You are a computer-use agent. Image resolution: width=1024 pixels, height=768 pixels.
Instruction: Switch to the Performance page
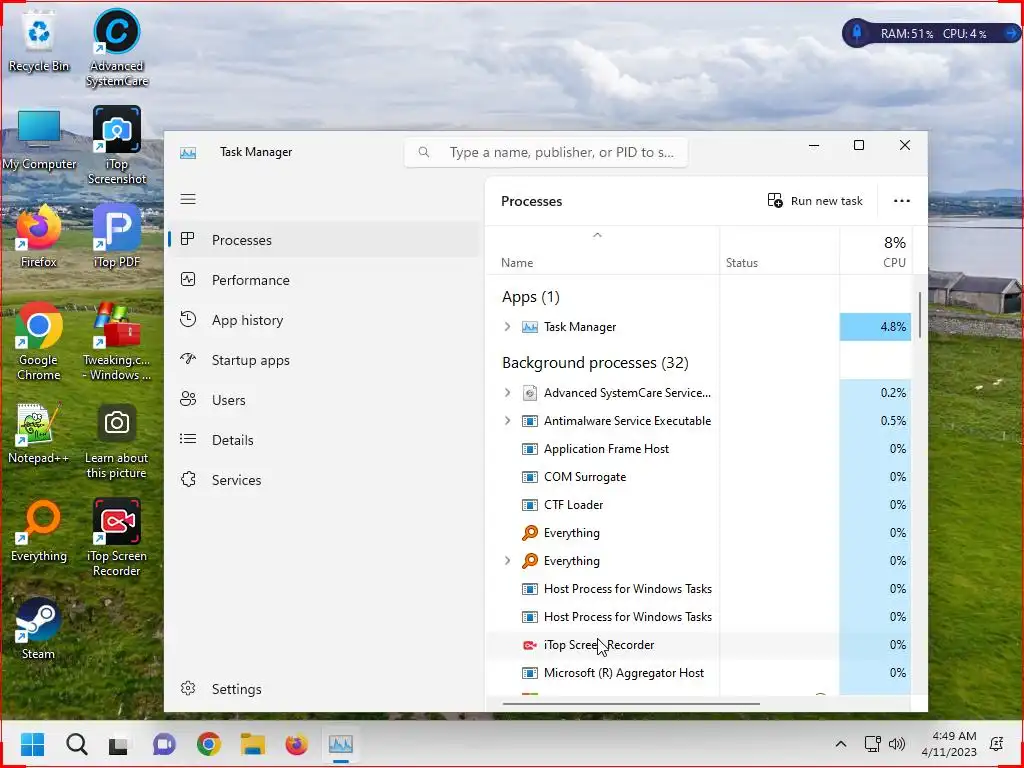click(324, 280)
